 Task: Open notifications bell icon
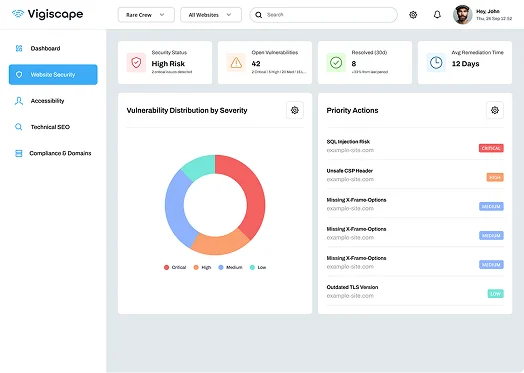[x=437, y=15]
